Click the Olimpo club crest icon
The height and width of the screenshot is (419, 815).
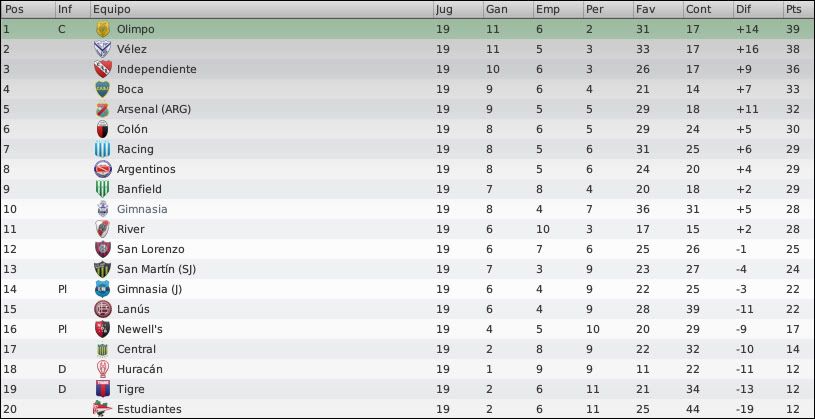tap(102, 29)
